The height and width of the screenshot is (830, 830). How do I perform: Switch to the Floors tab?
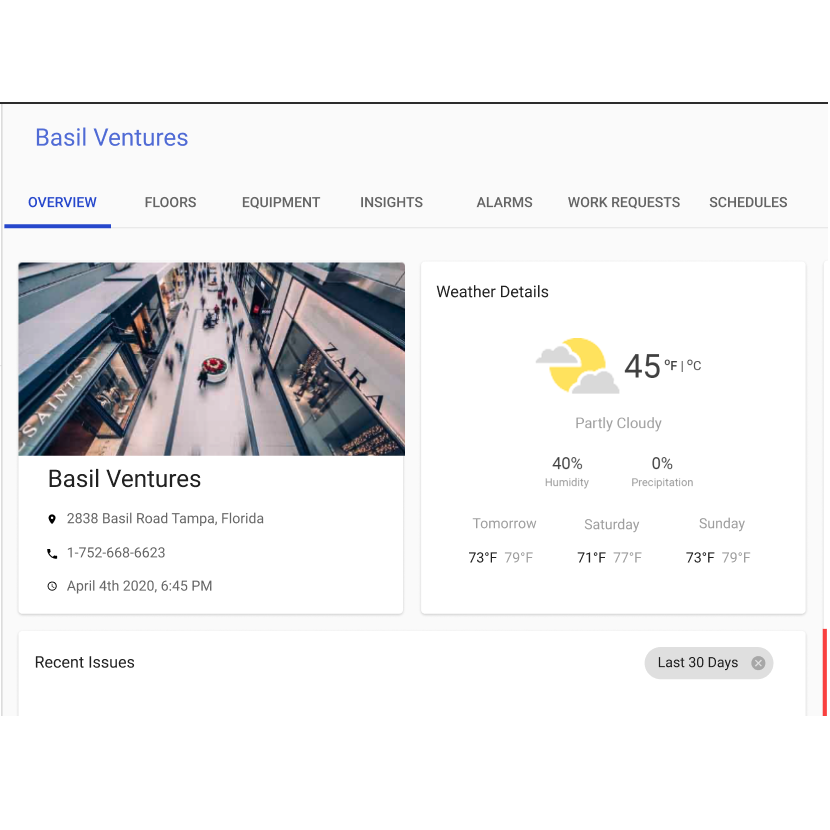click(x=170, y=202)
